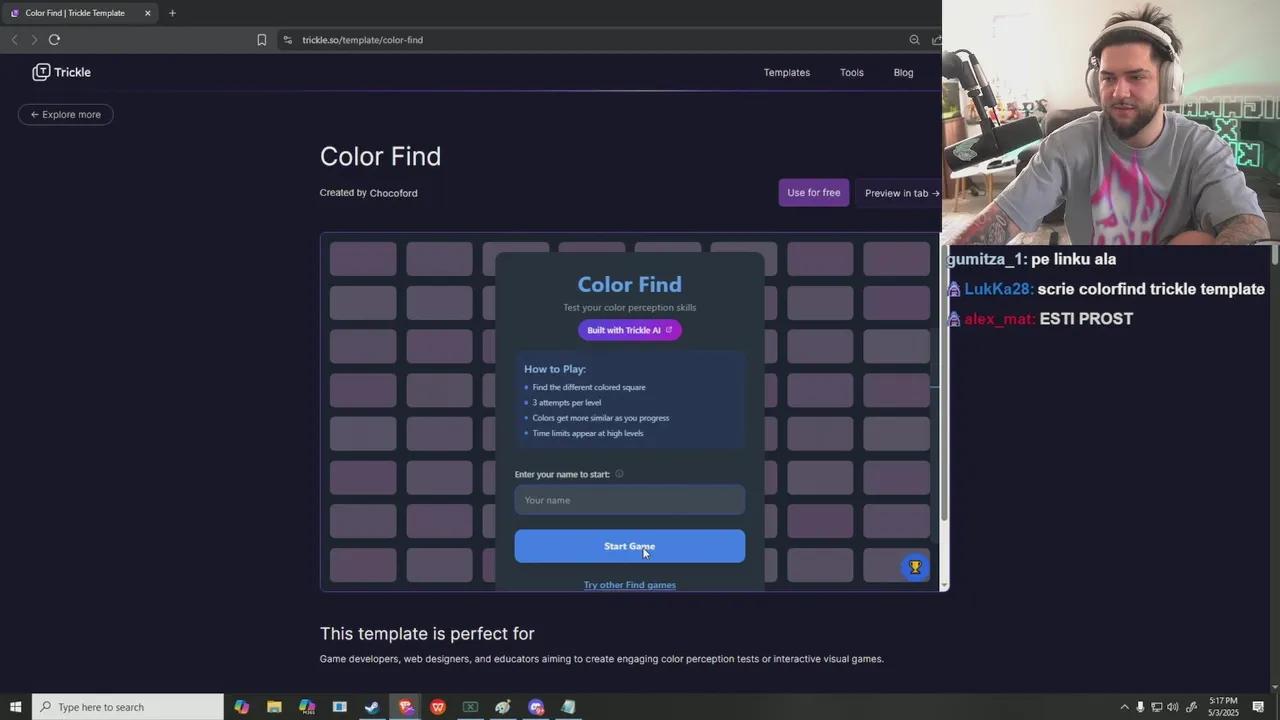Click the Start Game button
This screenshot has height=720, width=1280.
point(630,546)
